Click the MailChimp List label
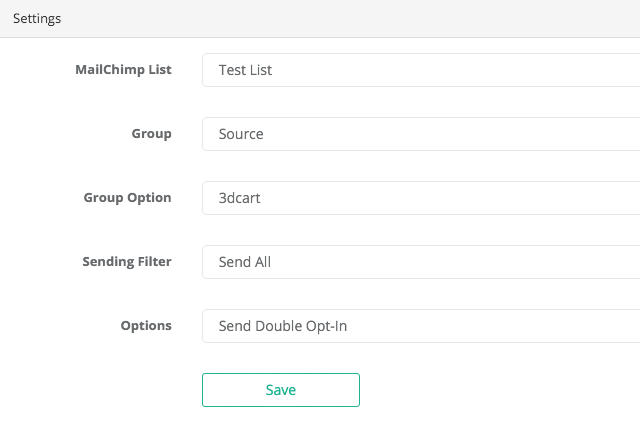640x426 pixels. pos(123,70)
